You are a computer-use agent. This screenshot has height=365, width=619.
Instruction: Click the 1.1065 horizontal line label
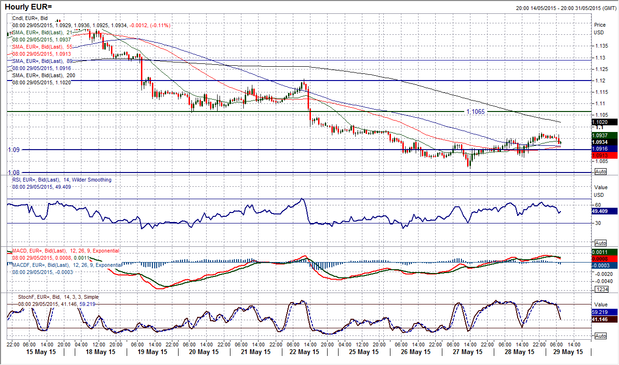pyautogui.click(x=475, y=112)
